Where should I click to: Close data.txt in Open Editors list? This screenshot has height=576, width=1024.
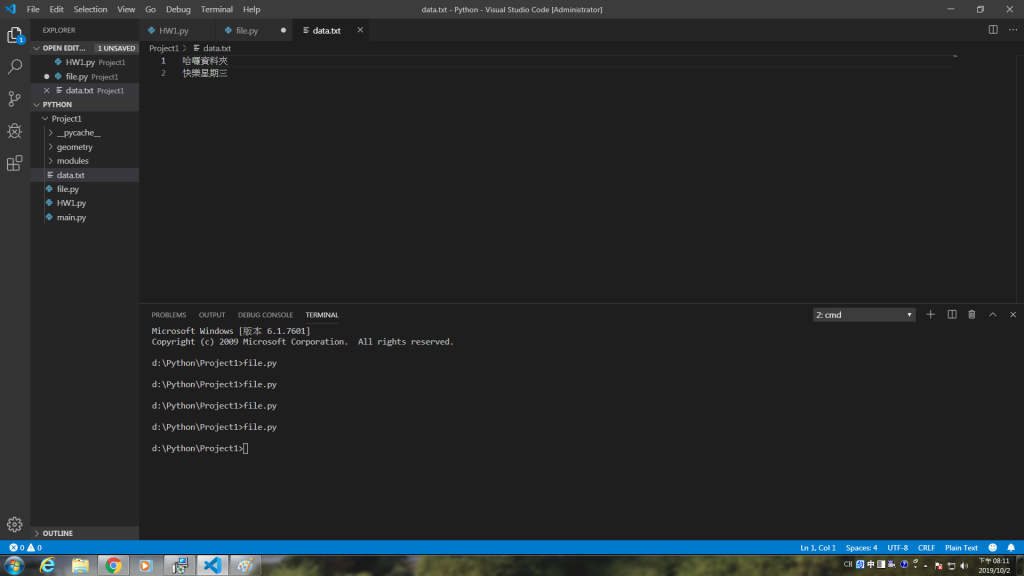[46, 91]
